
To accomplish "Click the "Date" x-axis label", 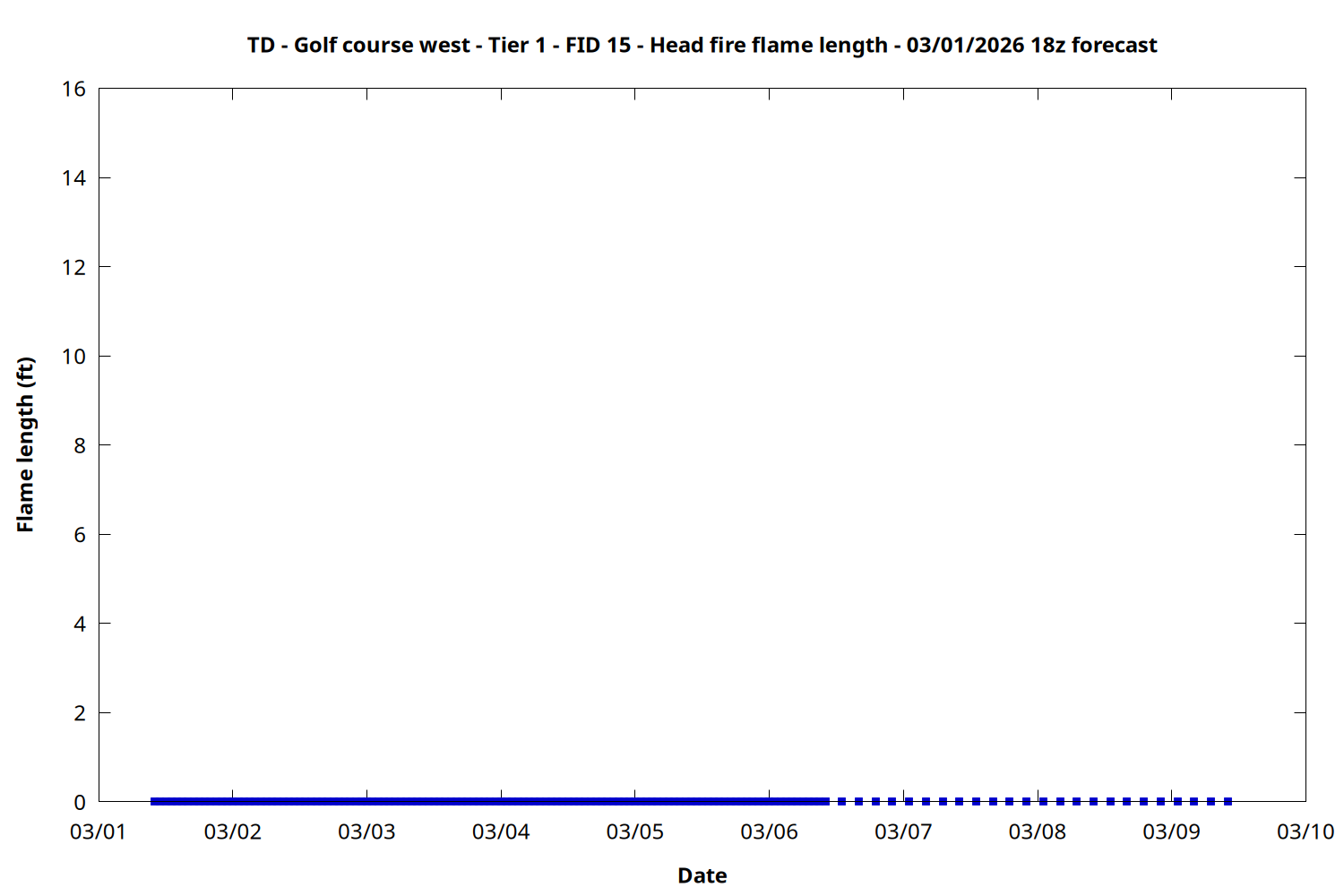I will click(x=702, y=875).
